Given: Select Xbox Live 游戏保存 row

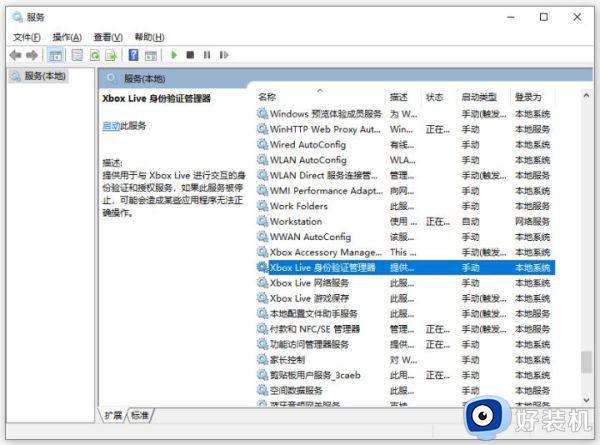Looking at the screenshot, I should [406, 298].
